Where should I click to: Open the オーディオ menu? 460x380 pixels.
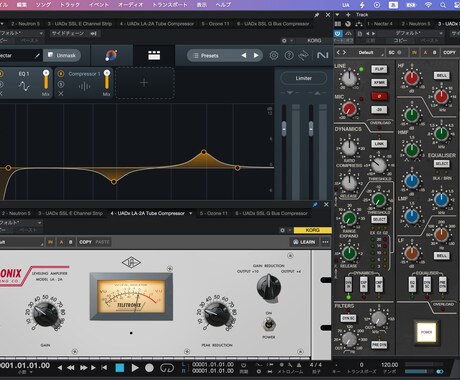point(131,5)
